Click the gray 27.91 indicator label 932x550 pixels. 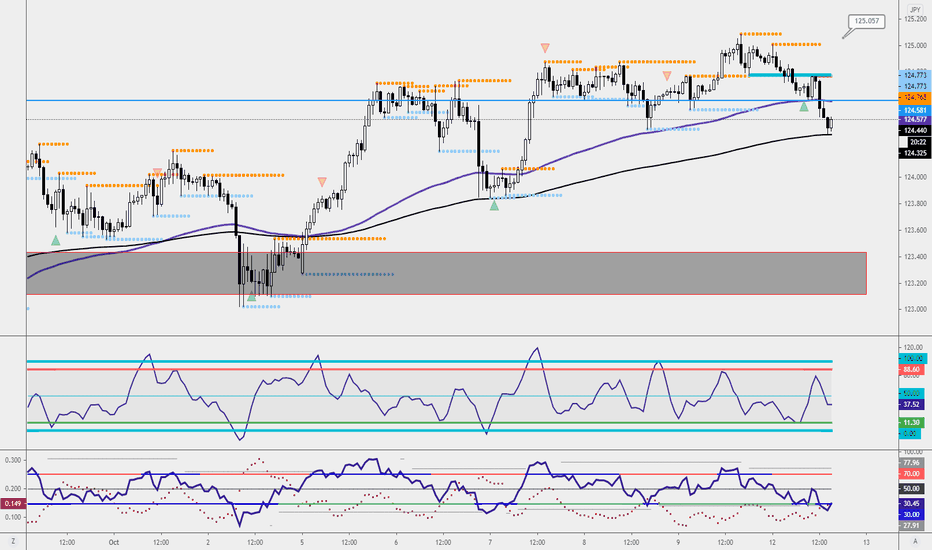coord(912,526)
